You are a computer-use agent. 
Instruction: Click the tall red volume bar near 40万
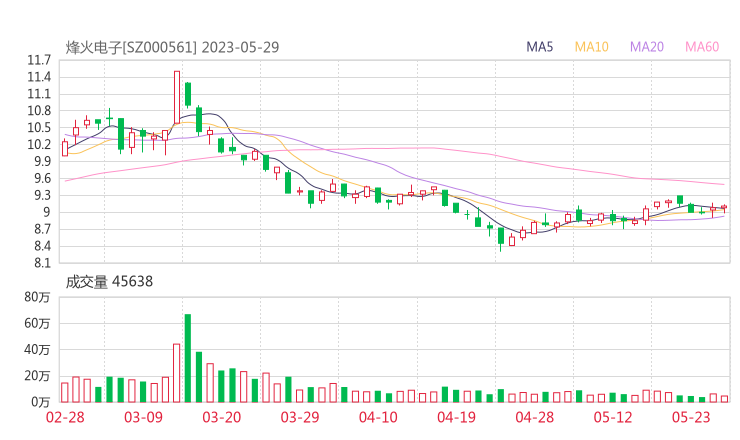tap(177, 373)
